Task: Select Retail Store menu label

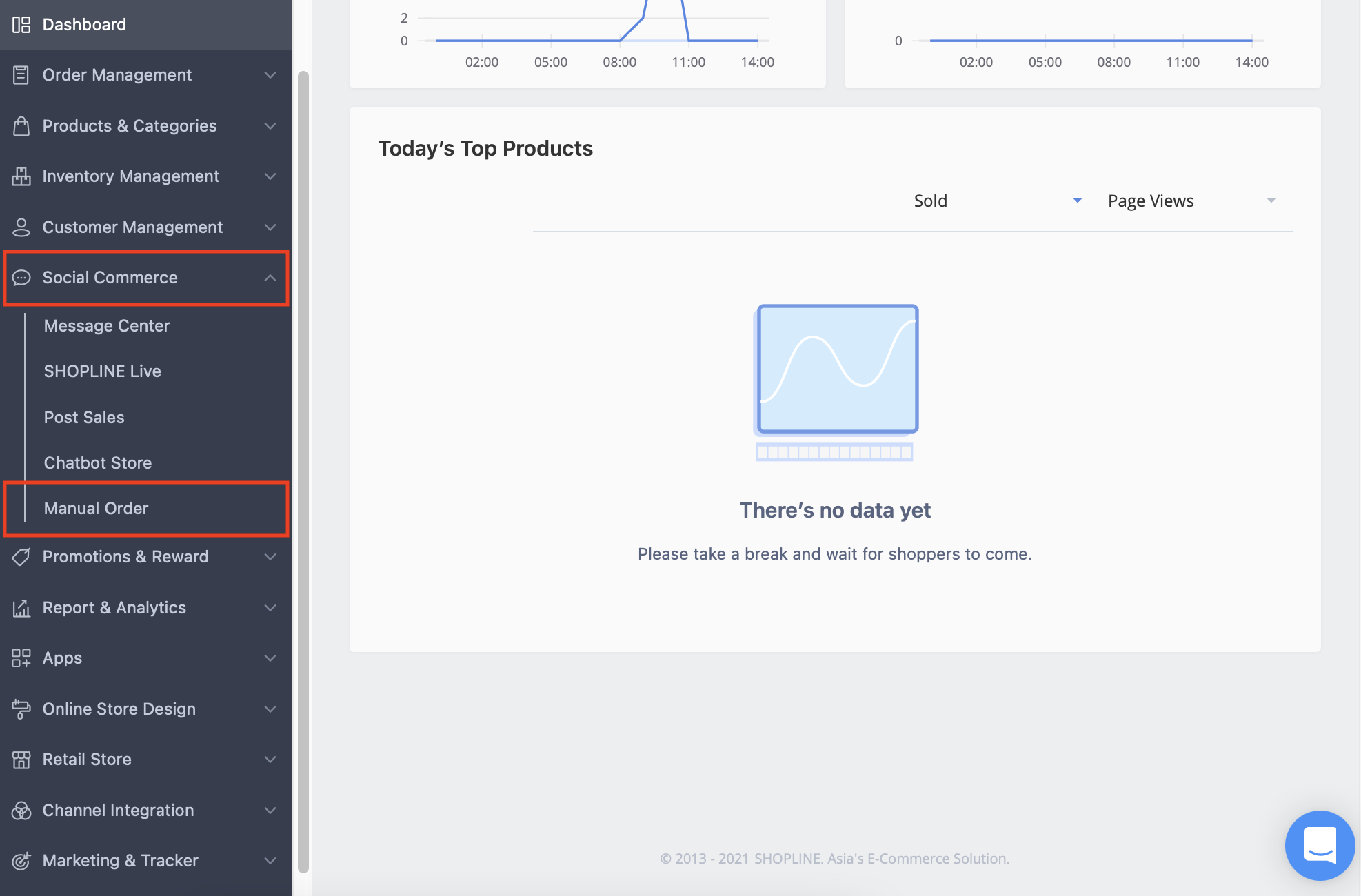Action: click(x=87, y=760)
